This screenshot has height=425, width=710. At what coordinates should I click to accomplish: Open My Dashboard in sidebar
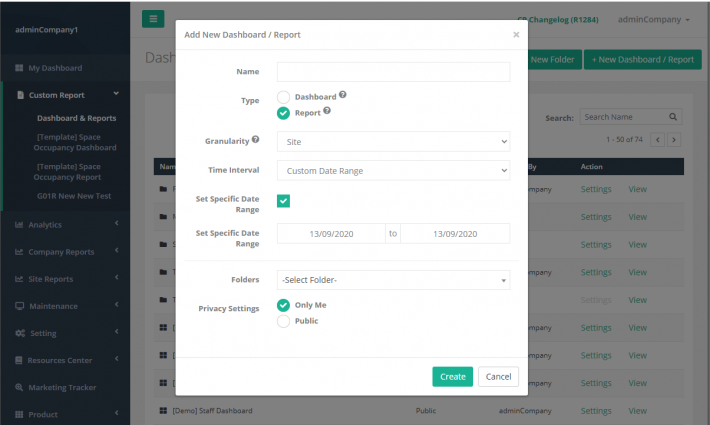pos(55,68)
